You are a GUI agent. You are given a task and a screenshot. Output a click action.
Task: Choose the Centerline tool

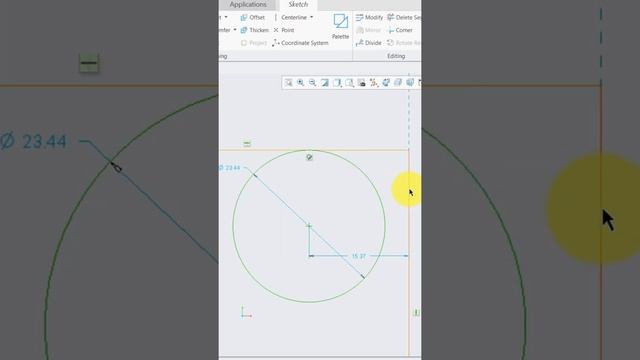tap(290, 18)
